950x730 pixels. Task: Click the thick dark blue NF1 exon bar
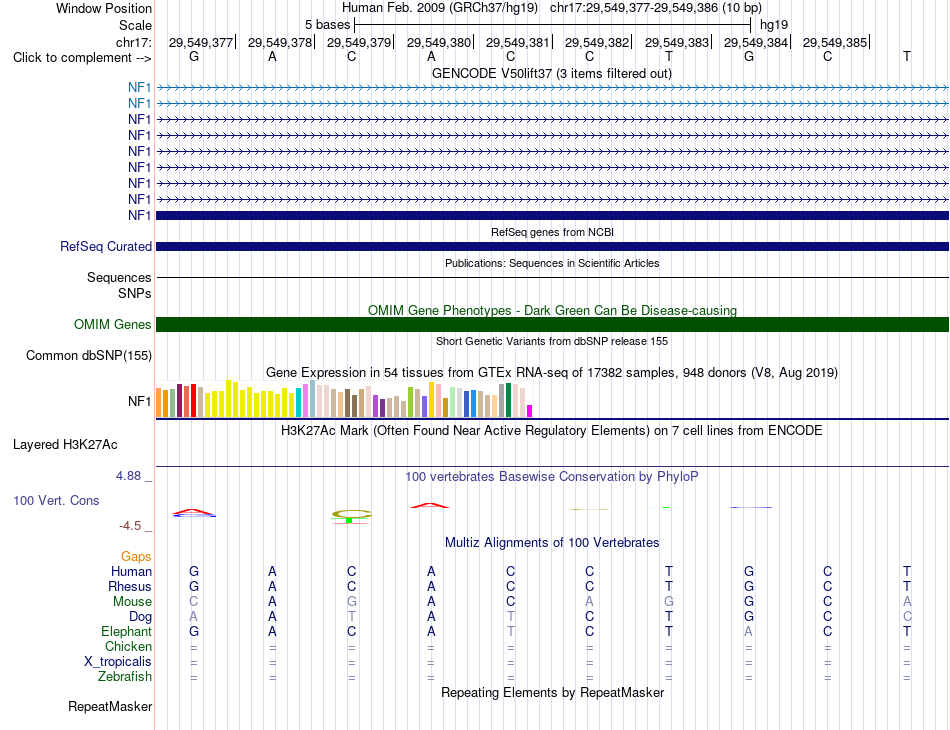coord(552,215)
